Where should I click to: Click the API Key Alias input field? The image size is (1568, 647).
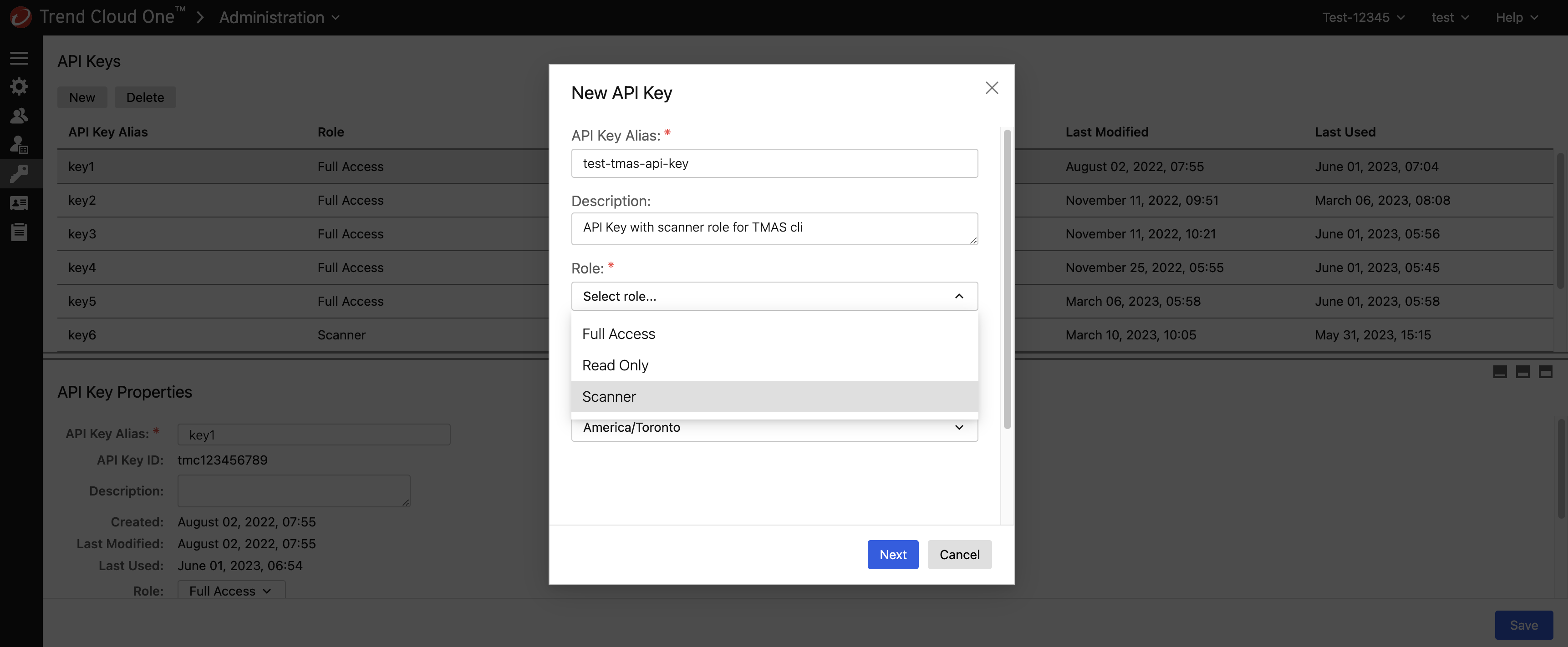coord(774,164)
